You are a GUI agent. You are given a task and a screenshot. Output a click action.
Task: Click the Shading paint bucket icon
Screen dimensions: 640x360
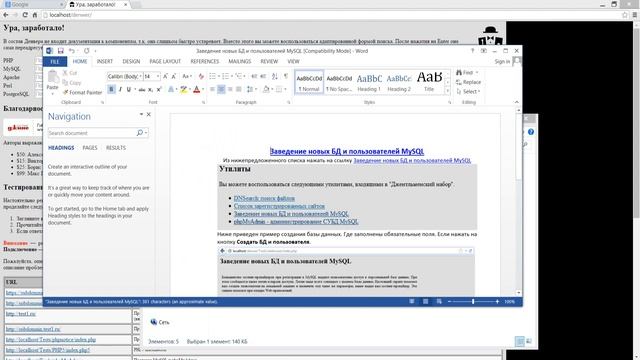pyautogui.click(x=266, y=89)
